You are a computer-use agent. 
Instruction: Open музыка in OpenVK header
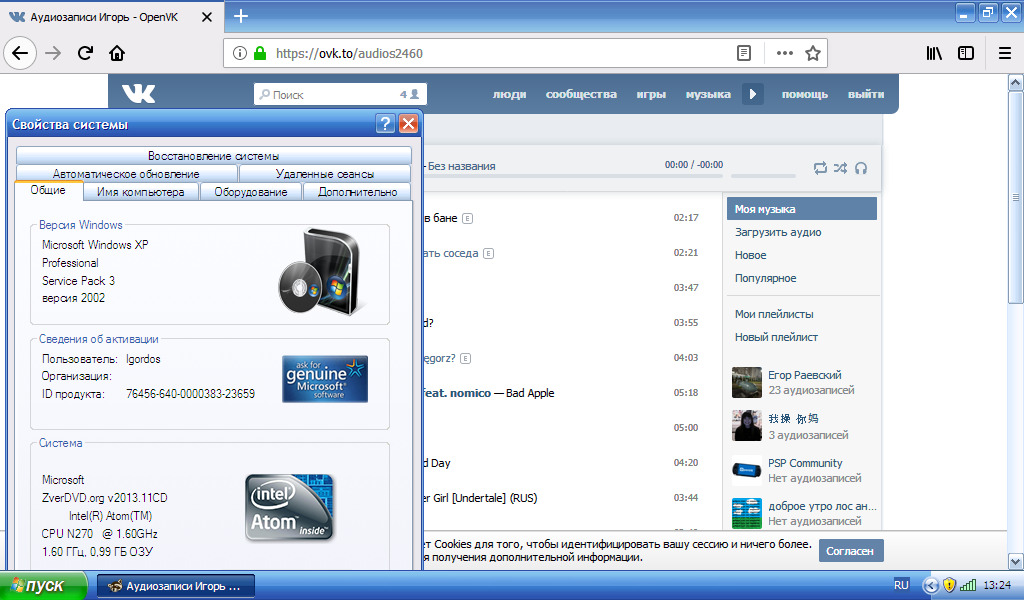(708, 94)
